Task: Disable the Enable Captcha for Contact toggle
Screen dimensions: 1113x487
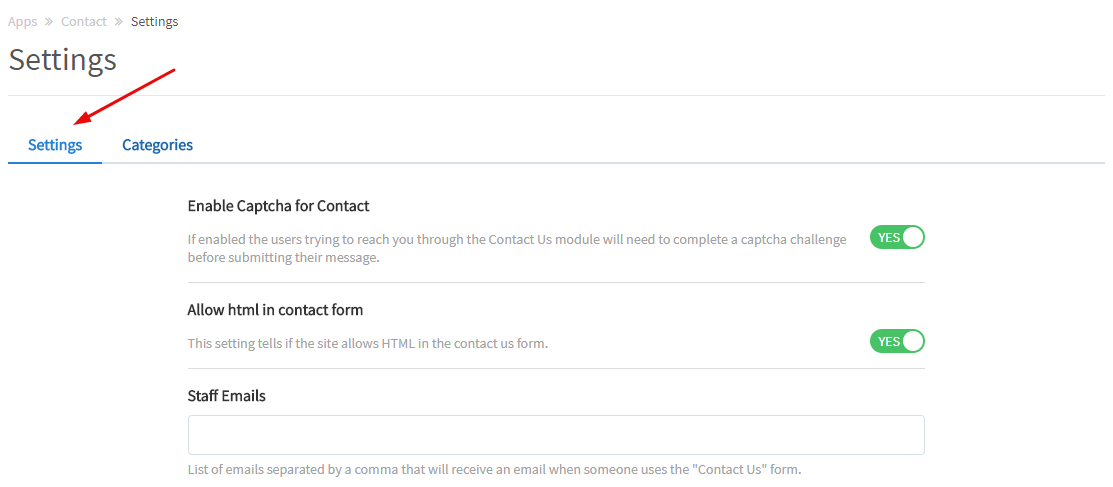Action: pos(897,238)
